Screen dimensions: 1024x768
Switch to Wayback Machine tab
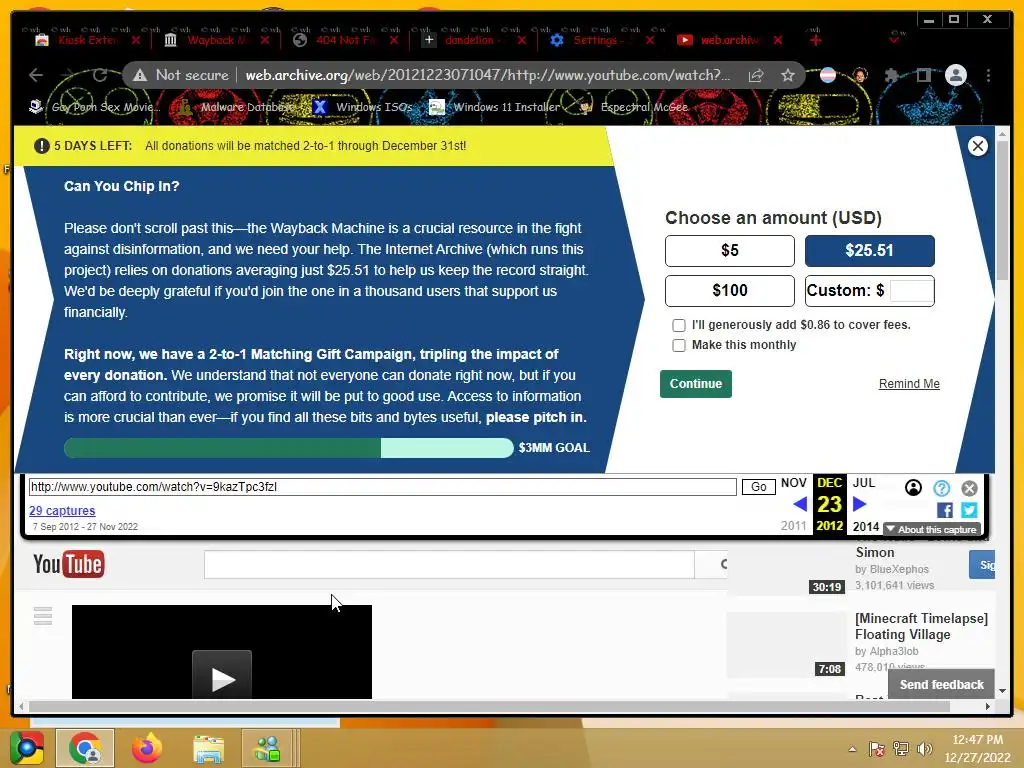(x=217, y=40)
